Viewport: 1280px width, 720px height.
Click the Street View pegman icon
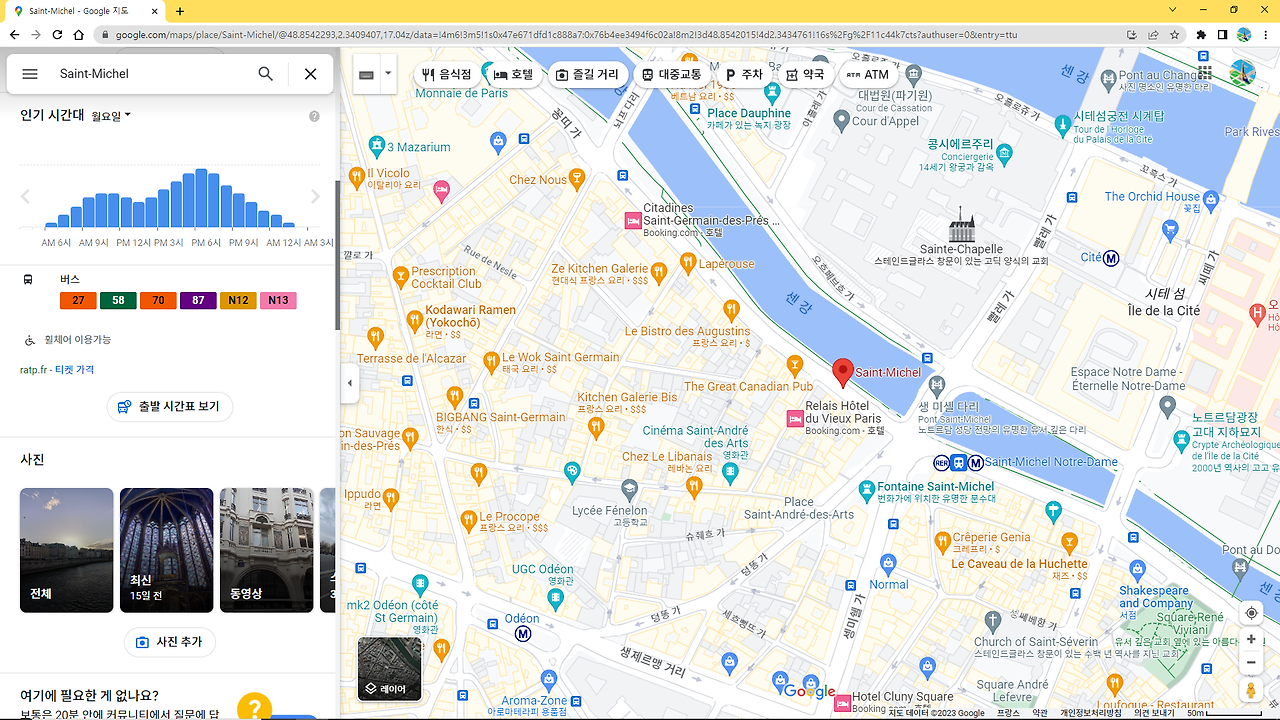coord(1251,690)
